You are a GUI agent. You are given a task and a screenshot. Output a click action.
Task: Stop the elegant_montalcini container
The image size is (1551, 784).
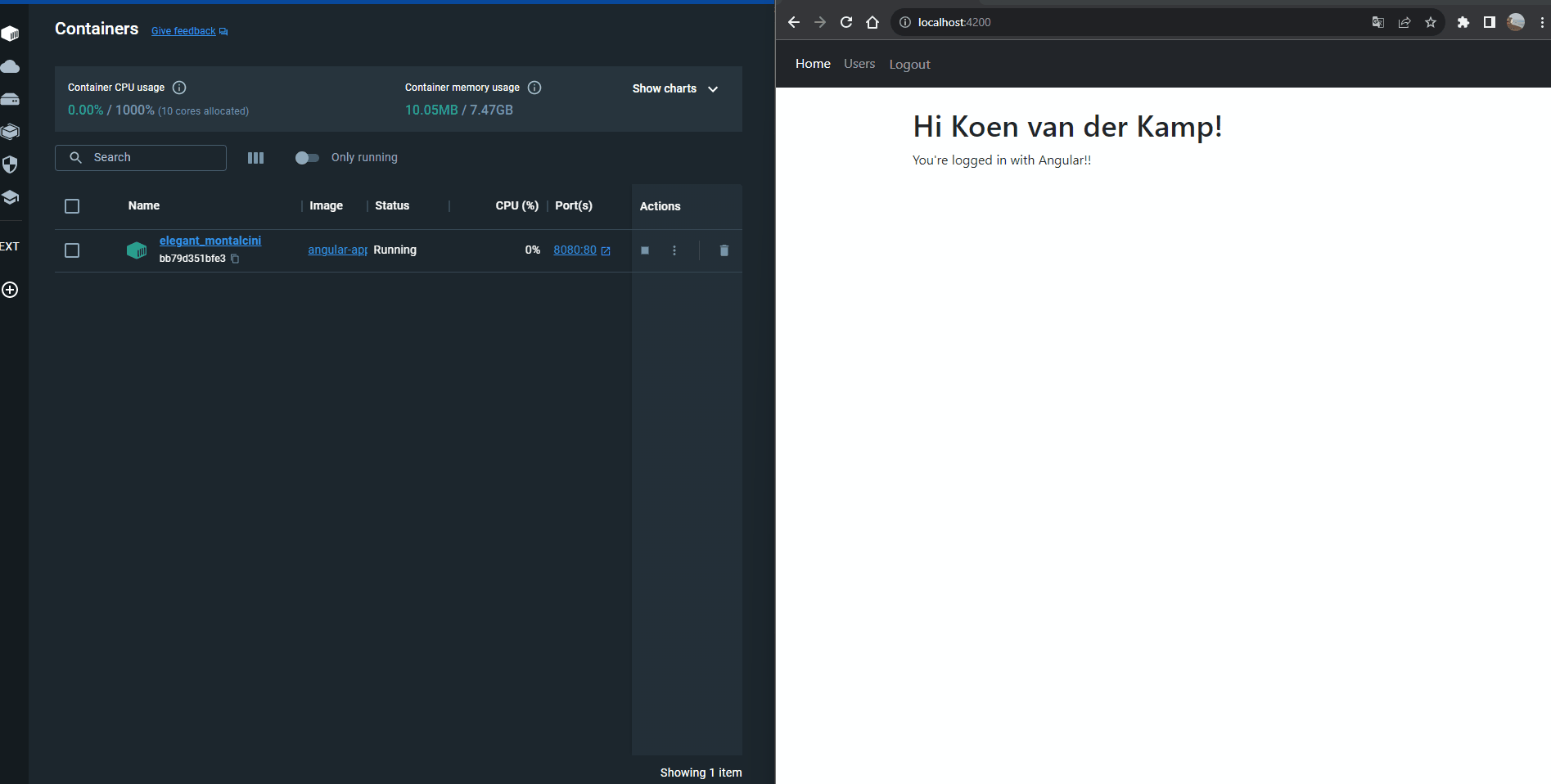click(645, 250)
